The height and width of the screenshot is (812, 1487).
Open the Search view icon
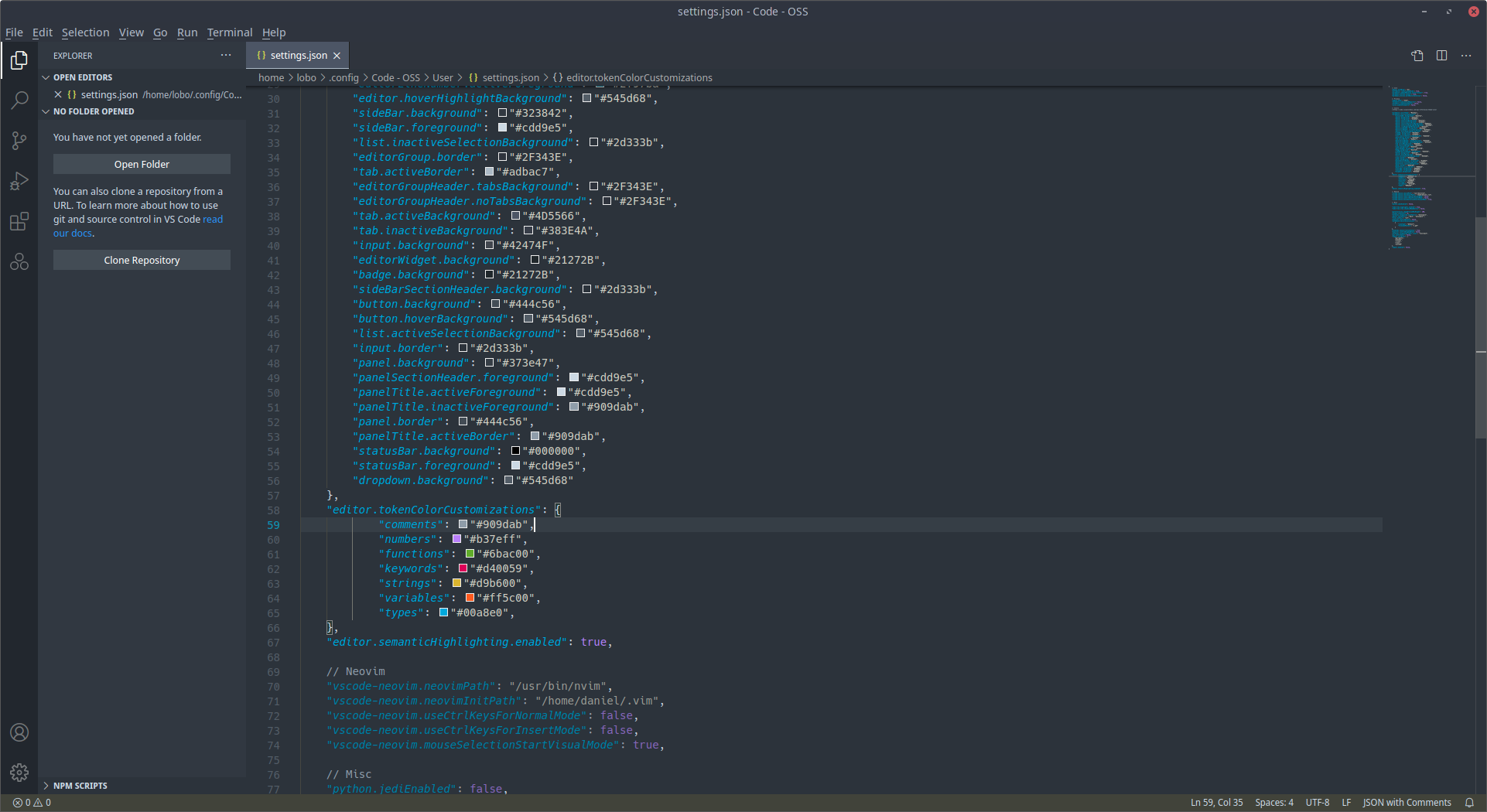click(x=19, y=101)
